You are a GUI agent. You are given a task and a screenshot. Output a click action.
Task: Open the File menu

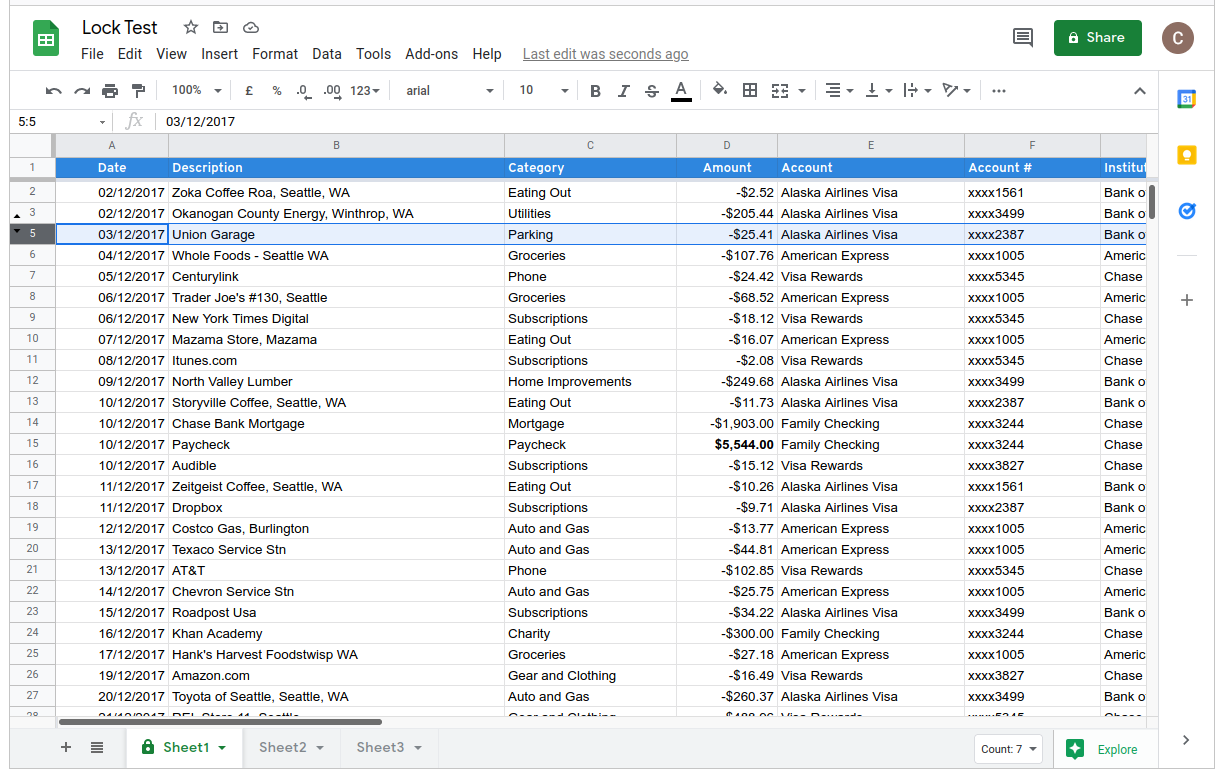(x=92, y=54)
